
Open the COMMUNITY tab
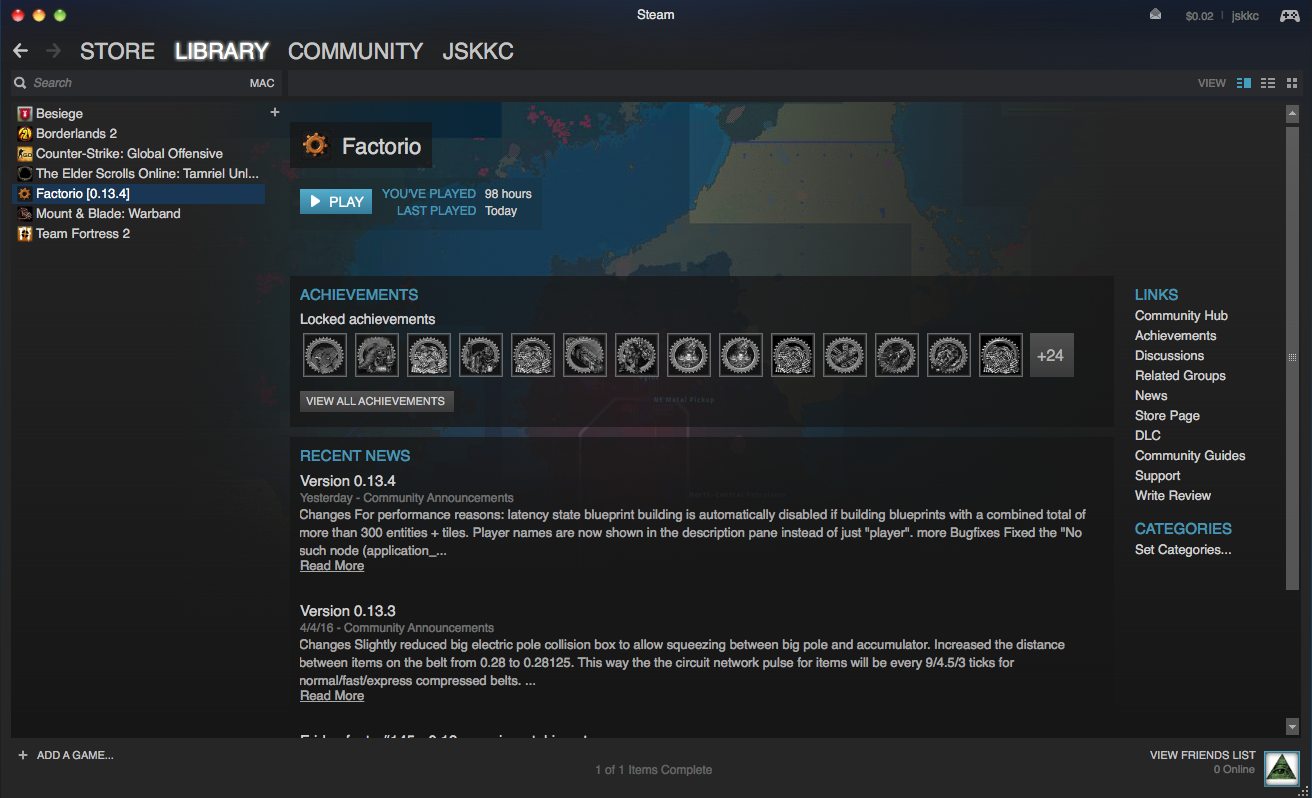(355, 51)
